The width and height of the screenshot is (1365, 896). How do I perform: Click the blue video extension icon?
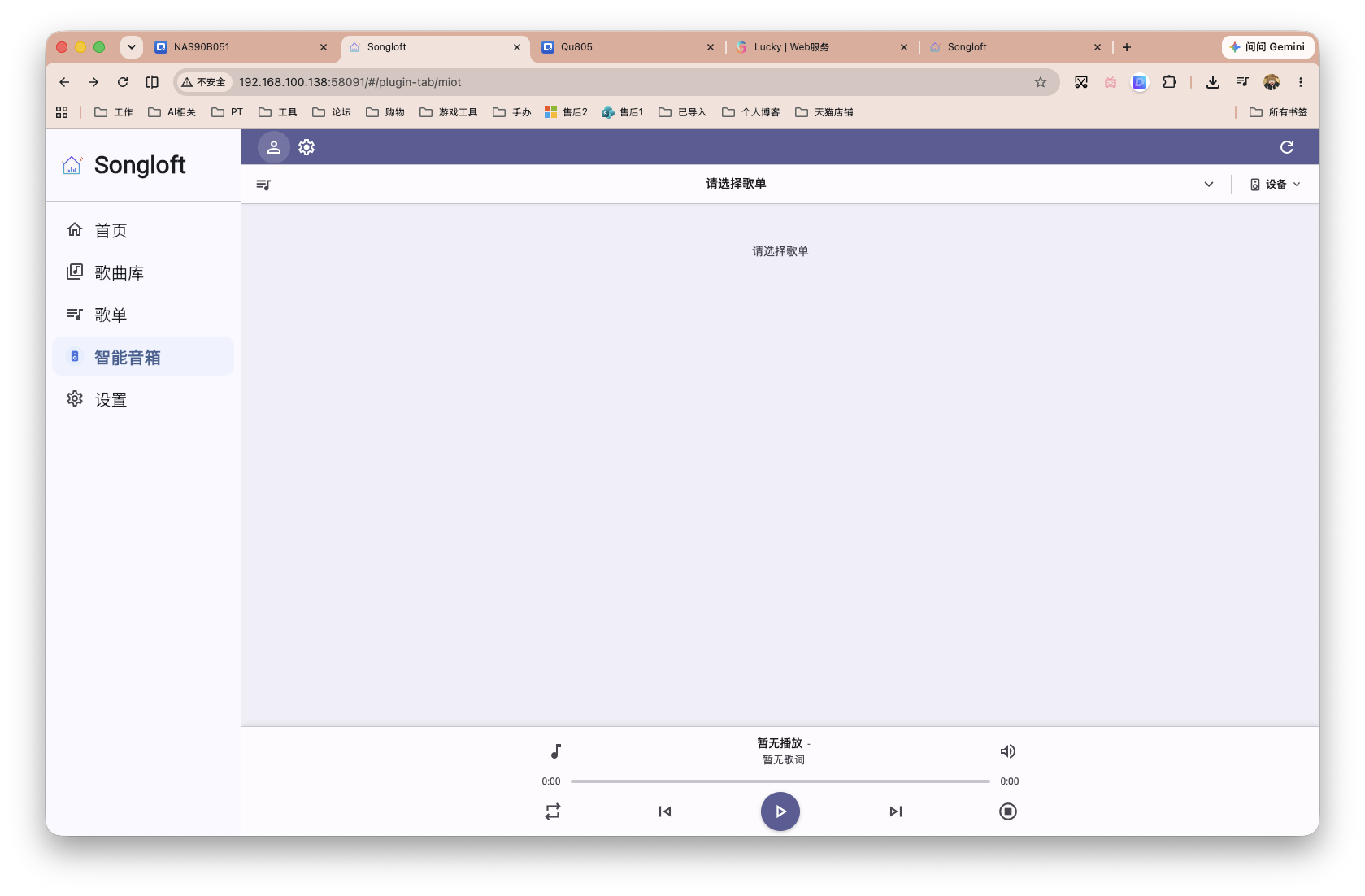[1140, 82]
